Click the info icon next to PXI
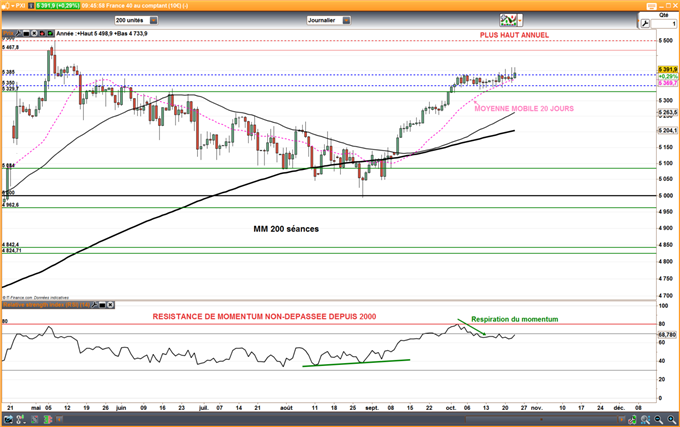 point(32,6)
